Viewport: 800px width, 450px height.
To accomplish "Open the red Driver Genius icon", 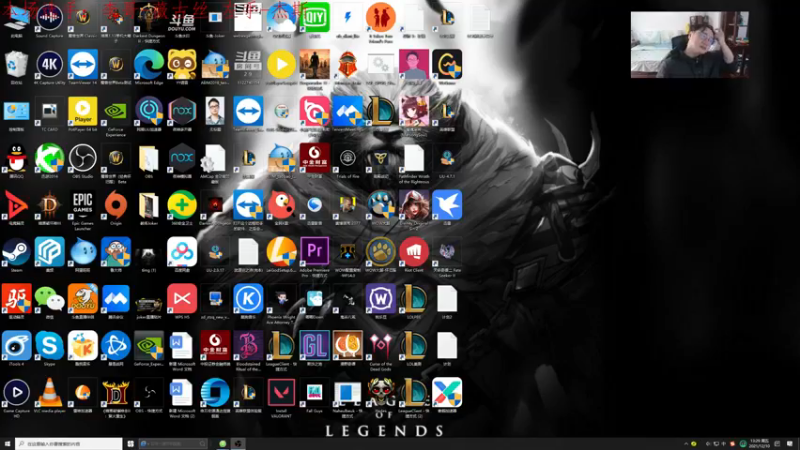I will [16, 300].
